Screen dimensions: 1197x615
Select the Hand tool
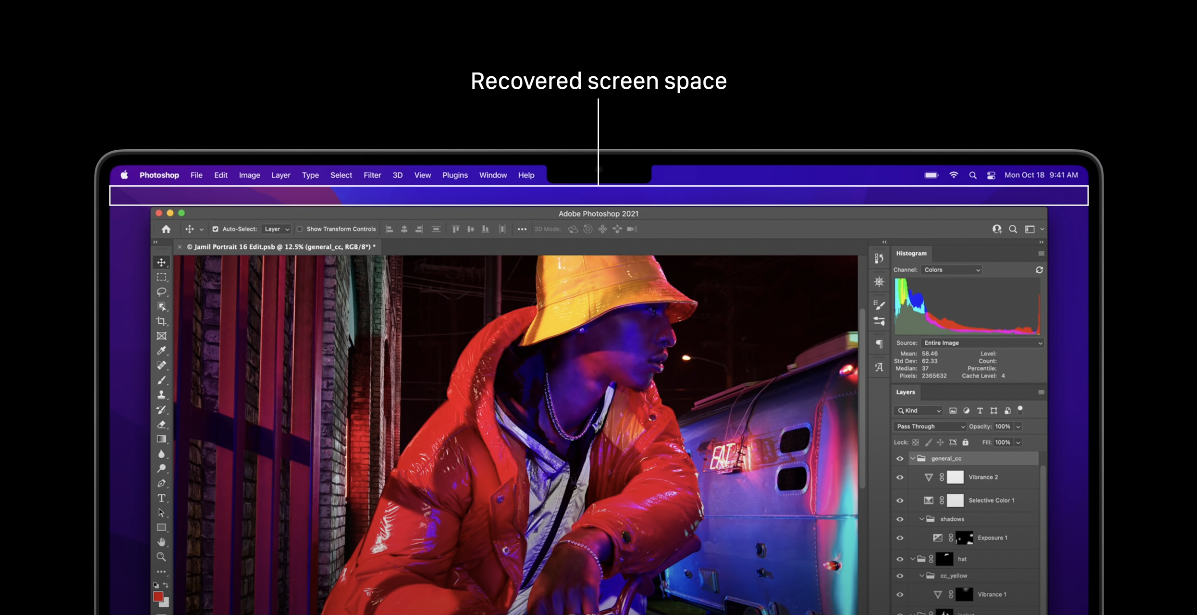[x=161, y=542]
